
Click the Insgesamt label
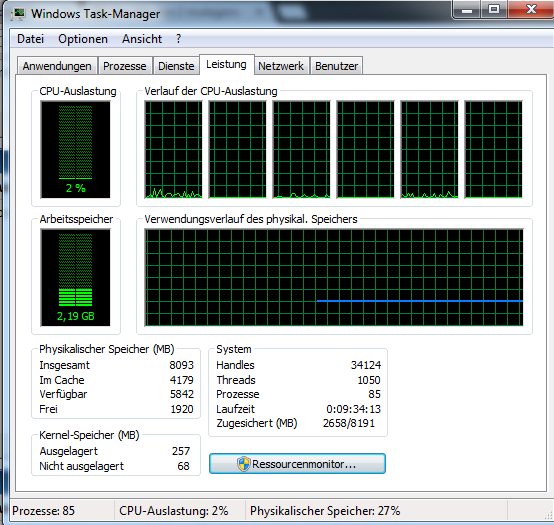click(65, 365)
